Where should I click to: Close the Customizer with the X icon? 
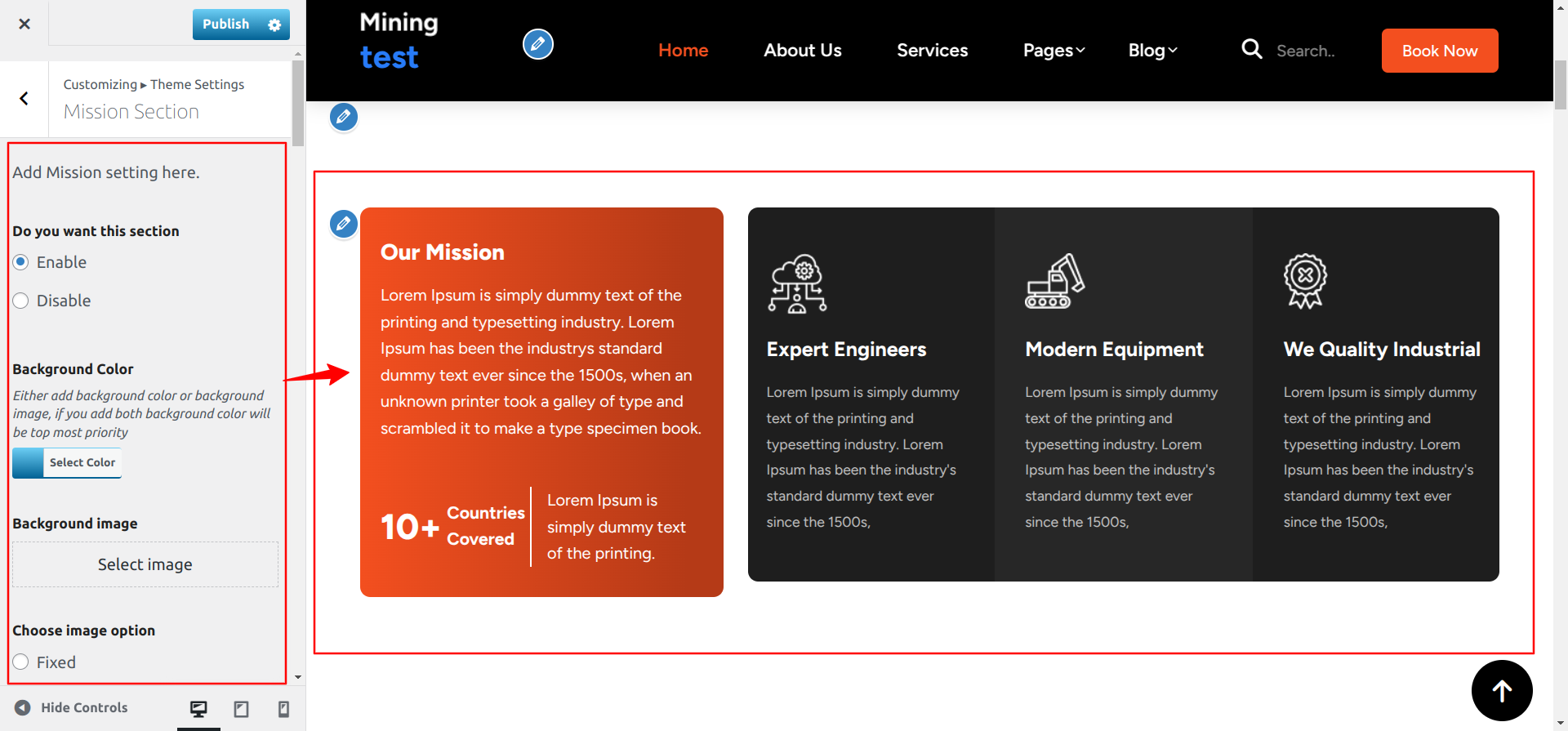(x=24, y=24)
